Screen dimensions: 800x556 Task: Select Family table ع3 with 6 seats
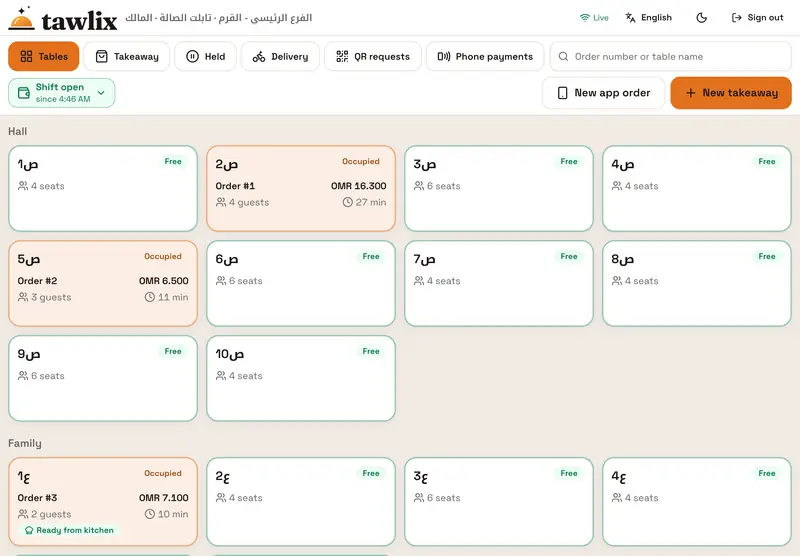point(499,502)
